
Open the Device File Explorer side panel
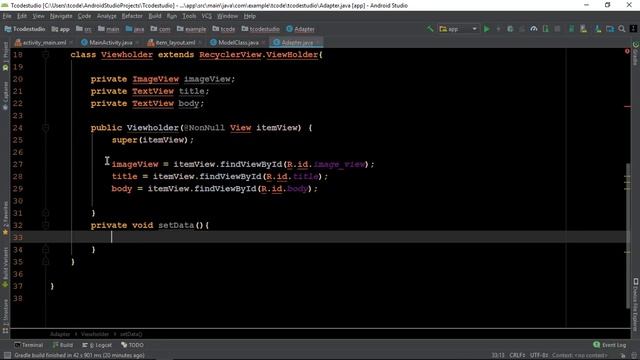(636, 304)
